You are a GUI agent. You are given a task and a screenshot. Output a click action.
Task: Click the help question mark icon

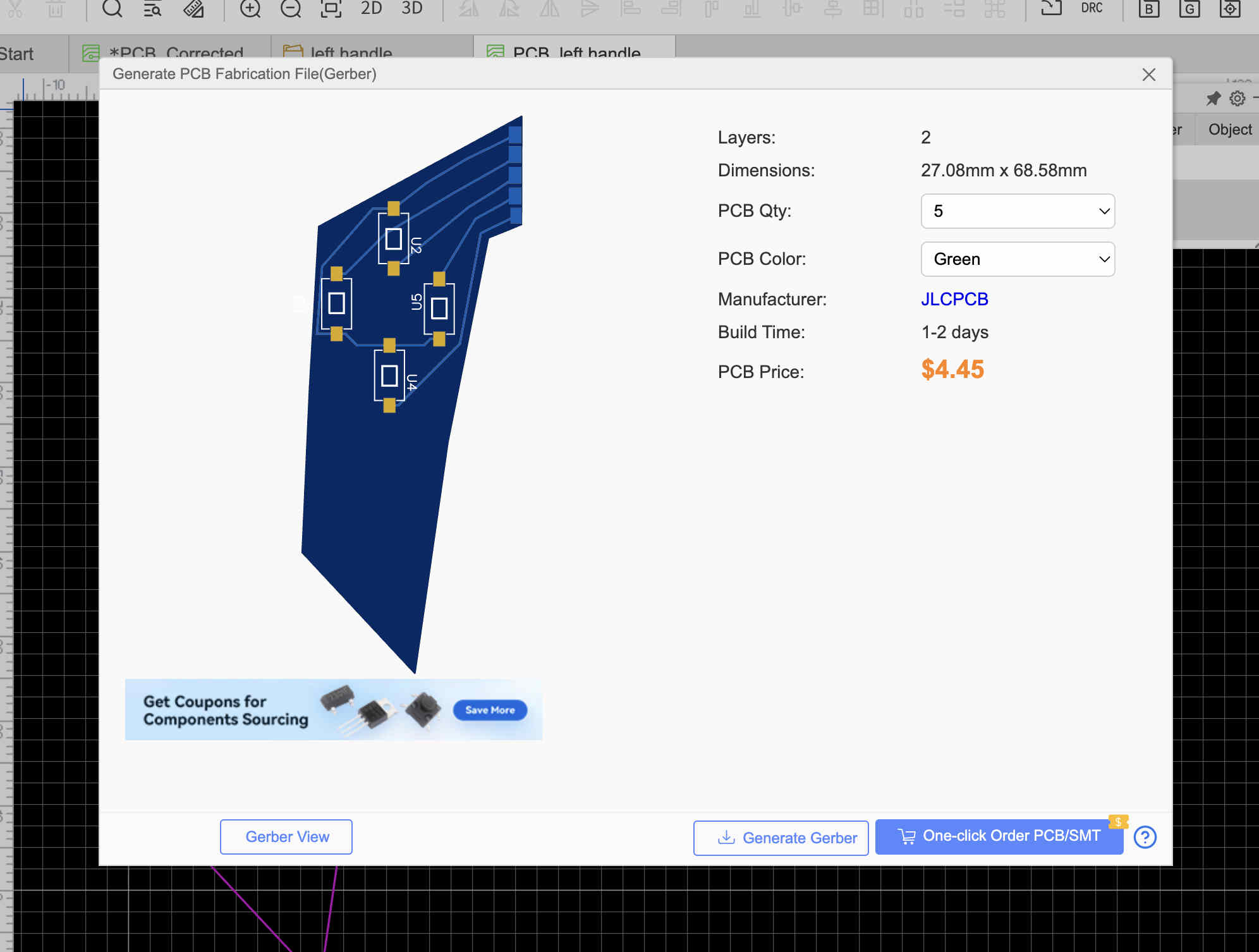[1145, 837]
